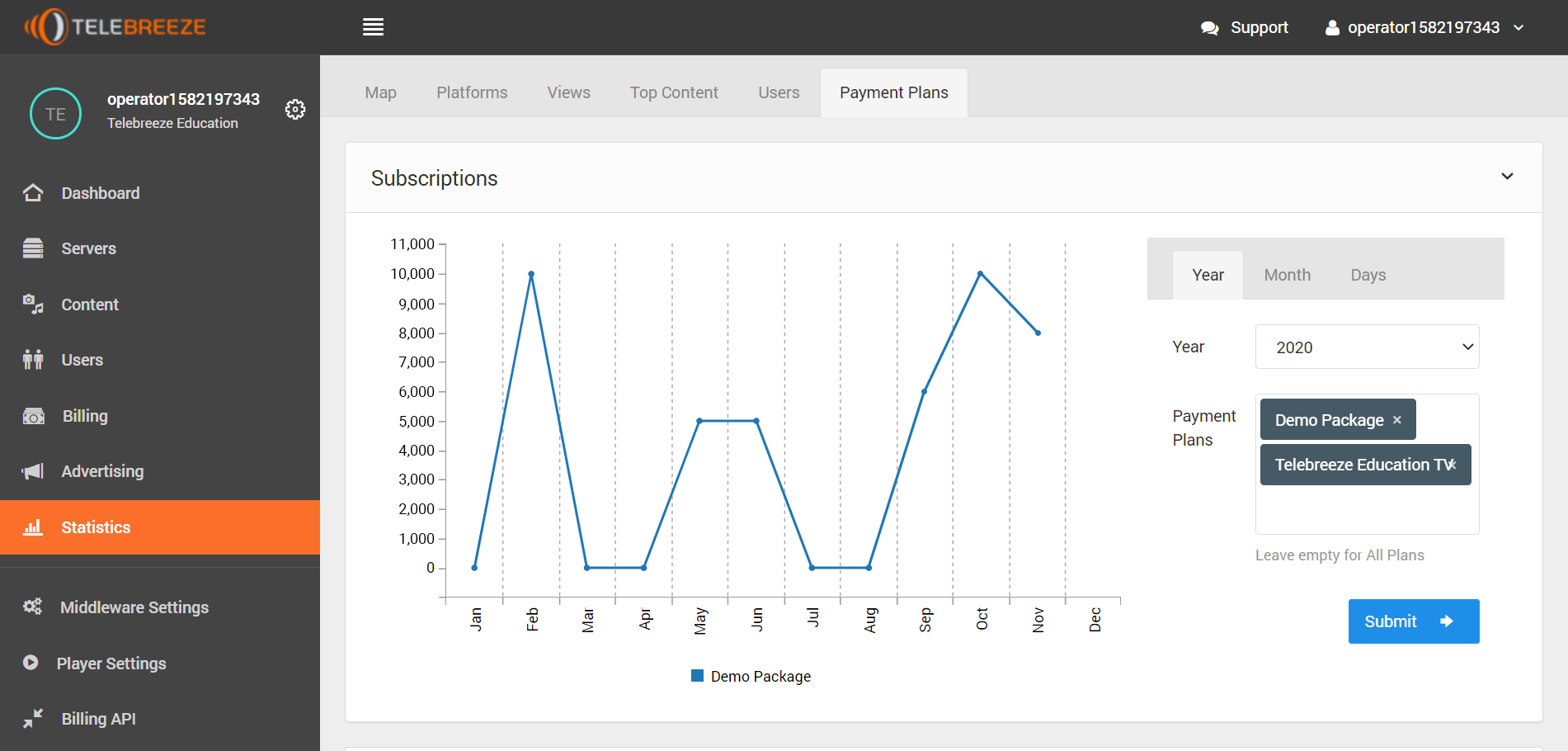
Task: Click the Telebreeze logo
Action: (x=115, y=27)
